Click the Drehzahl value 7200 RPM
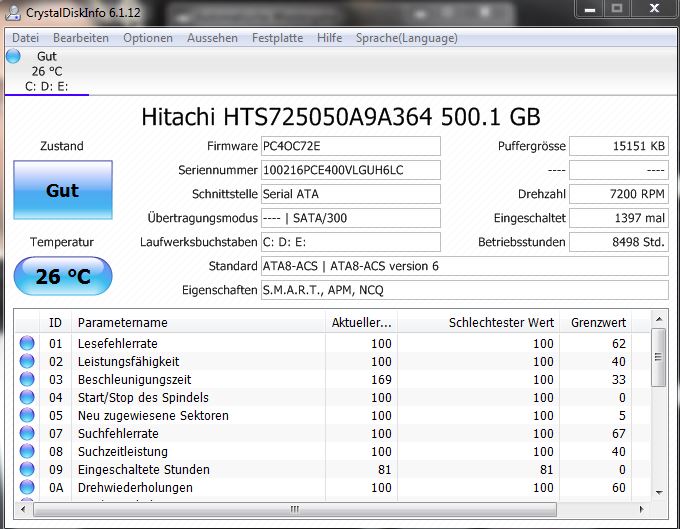The width and height of the screenshot is (680, 529). (619, 194)
